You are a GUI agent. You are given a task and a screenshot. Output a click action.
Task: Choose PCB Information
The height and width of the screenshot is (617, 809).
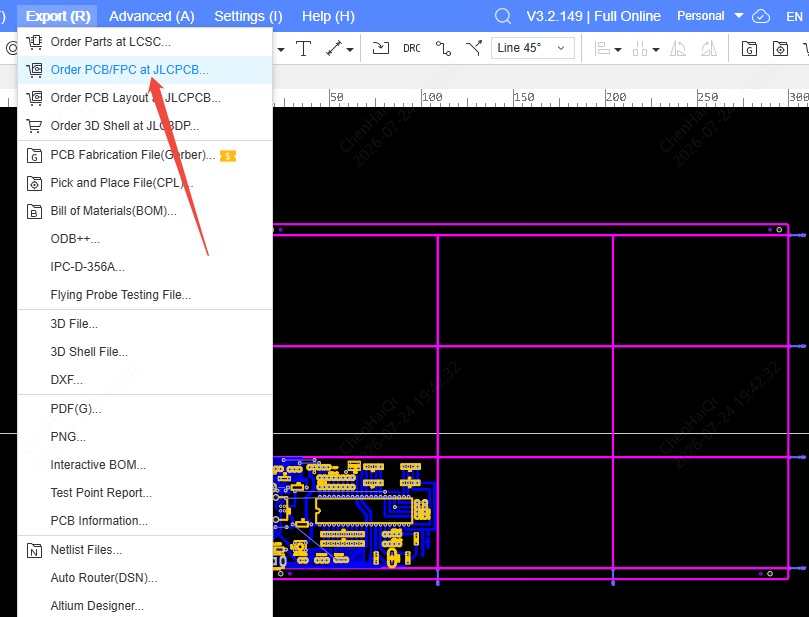pos(145,521)
